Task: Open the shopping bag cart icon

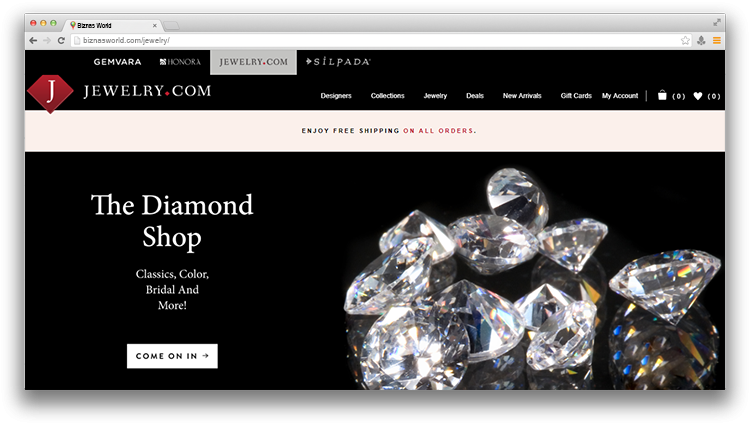Action: 662,95
